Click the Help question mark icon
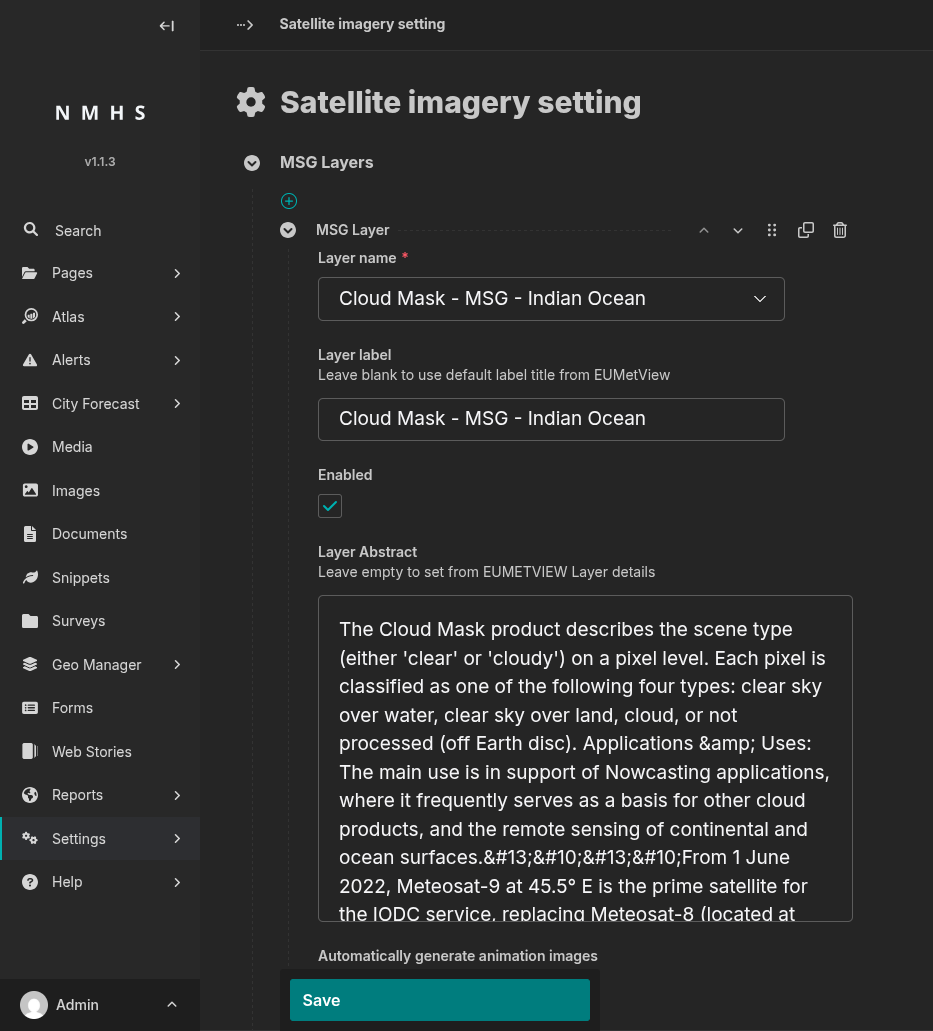Image resolution: width=933 pixels, height=1031 pixels. 30,882
